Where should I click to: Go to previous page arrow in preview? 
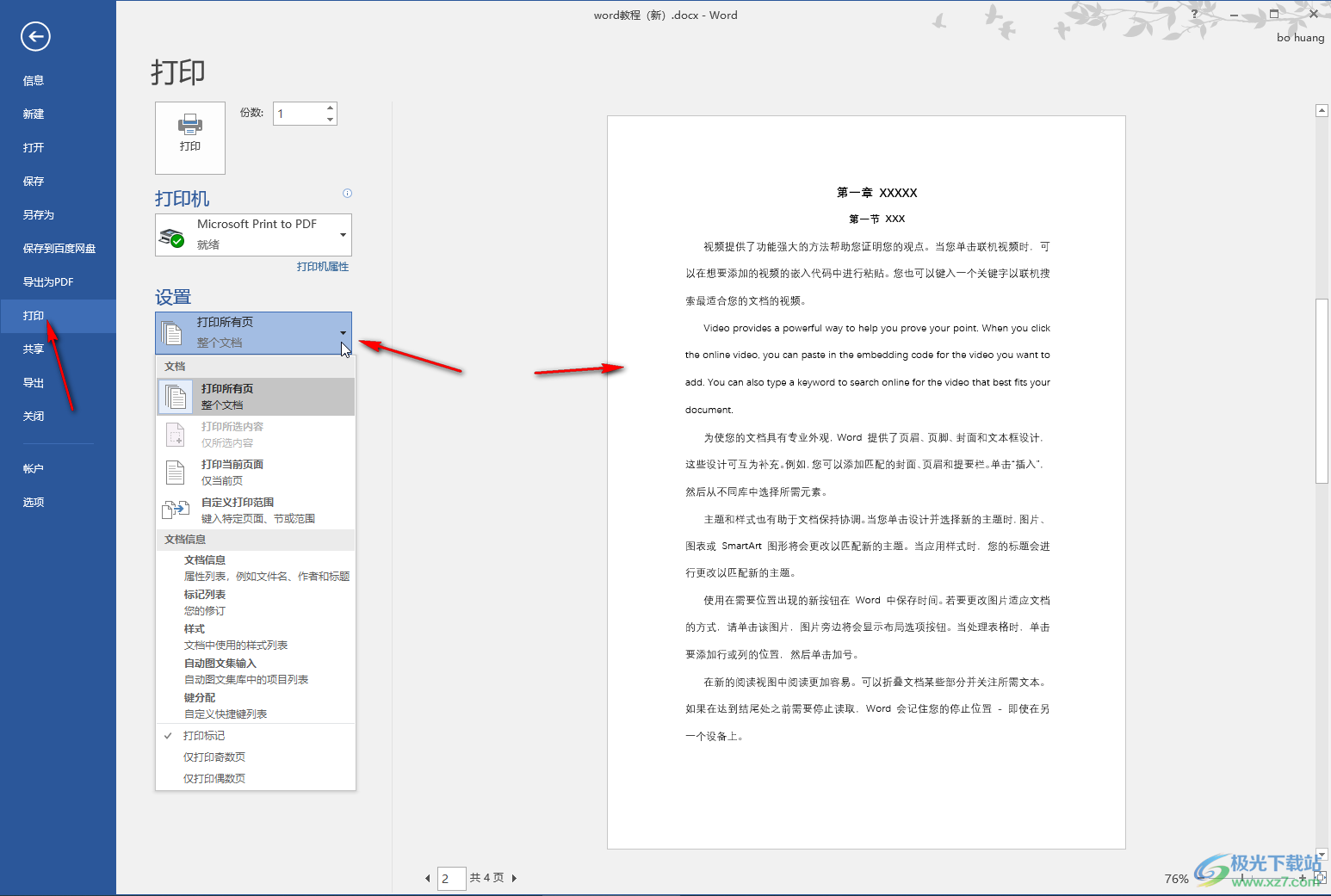point(428,879)
